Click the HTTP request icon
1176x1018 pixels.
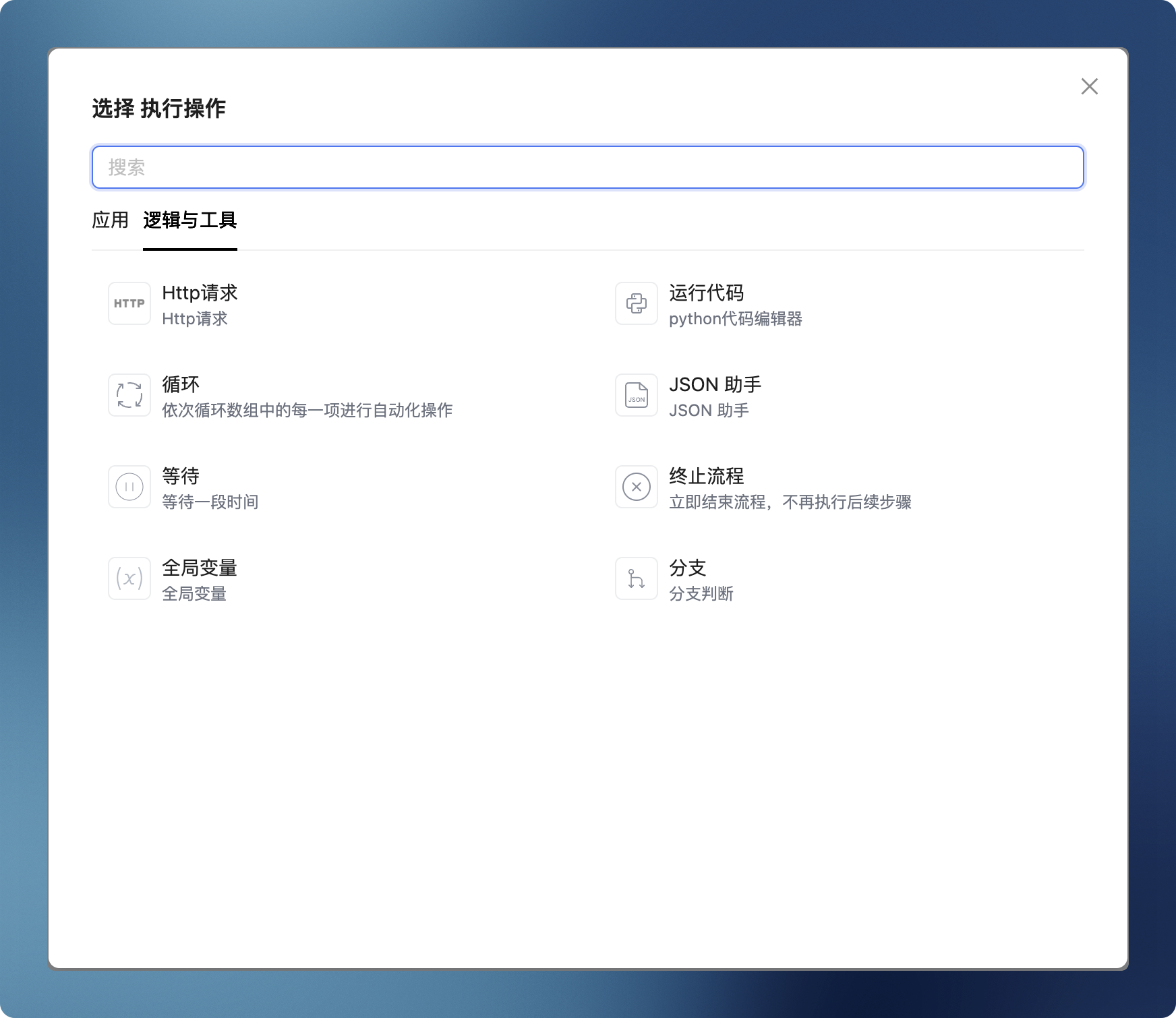tap(129, 303)
